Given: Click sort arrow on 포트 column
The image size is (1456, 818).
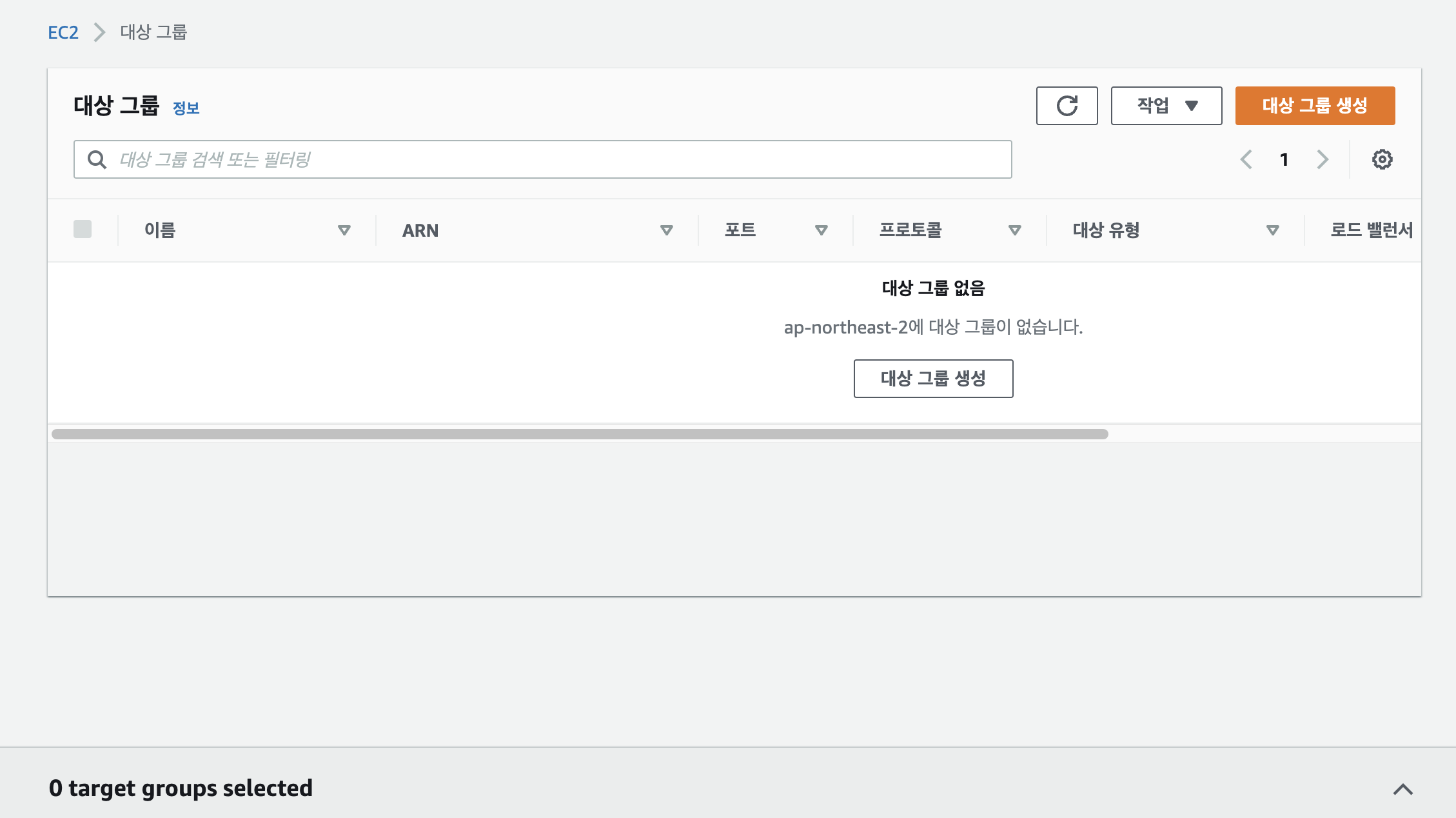Looking at the screenshot, I should tap(821, 230).
